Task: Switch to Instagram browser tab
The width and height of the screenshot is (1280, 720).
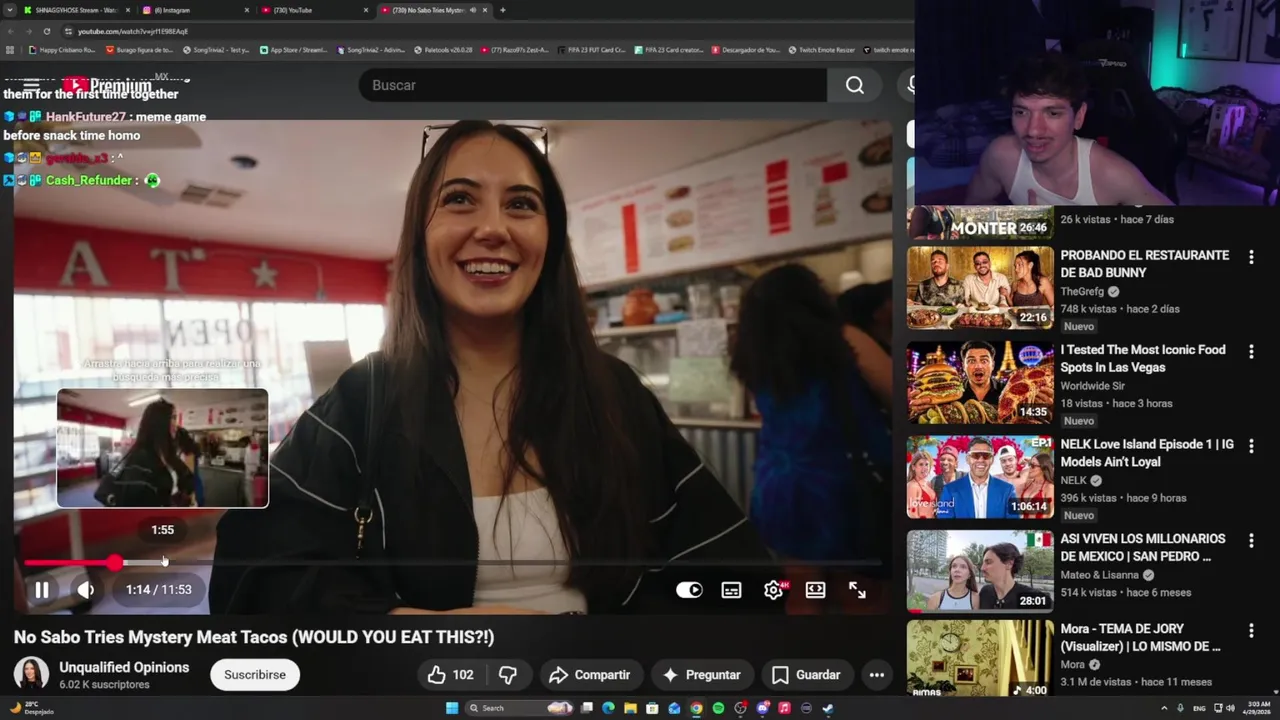Action: 195,10
